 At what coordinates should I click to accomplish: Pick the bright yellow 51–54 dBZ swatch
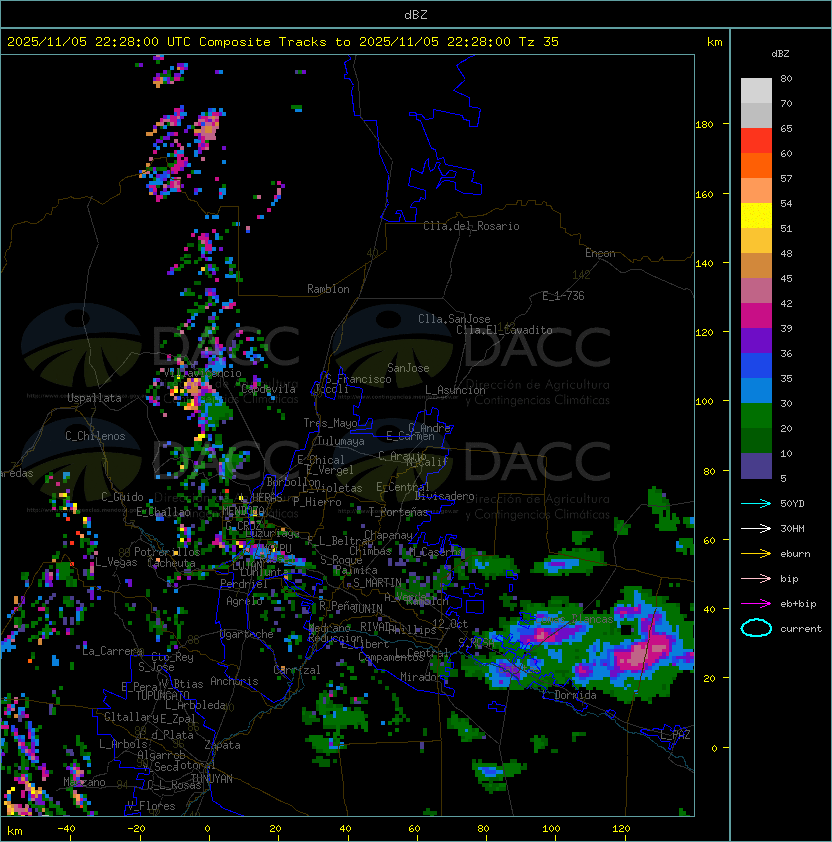(756, 216)
